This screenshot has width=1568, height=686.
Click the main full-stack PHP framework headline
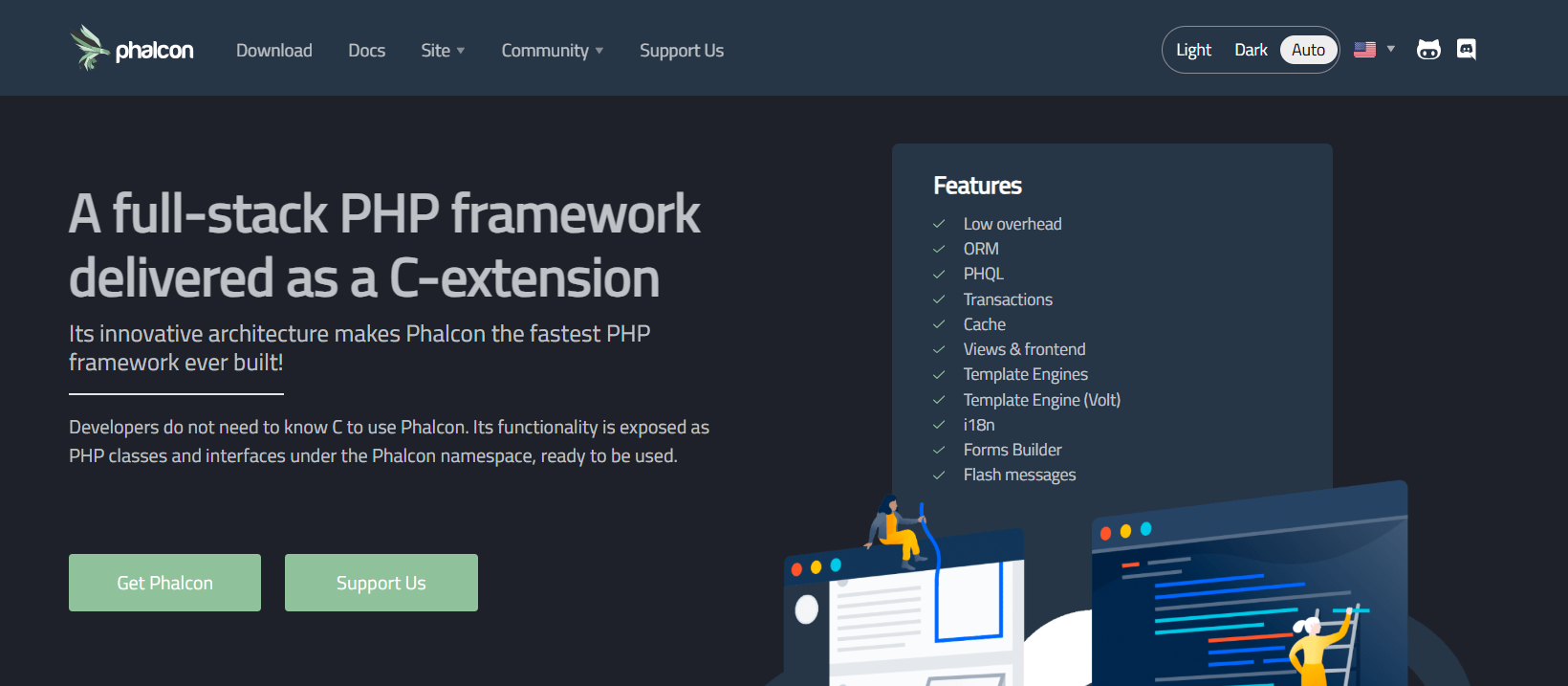click(384, 245)
